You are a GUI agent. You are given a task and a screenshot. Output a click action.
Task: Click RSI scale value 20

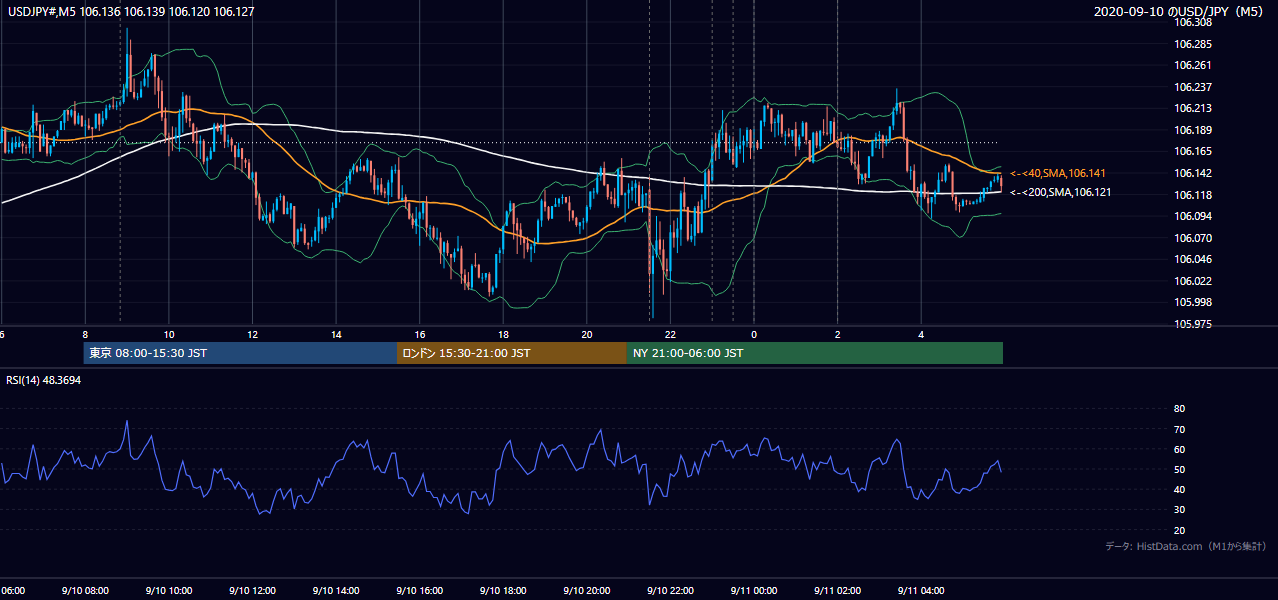[1179, 530]
